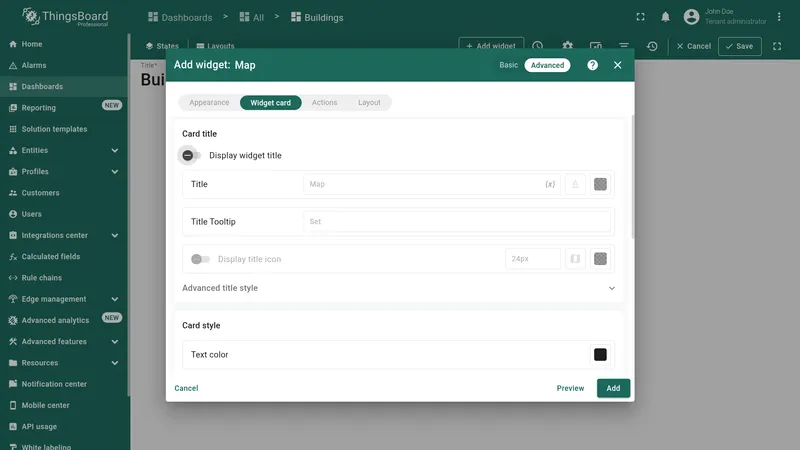Open Customers page

click(x=40, y=193)
